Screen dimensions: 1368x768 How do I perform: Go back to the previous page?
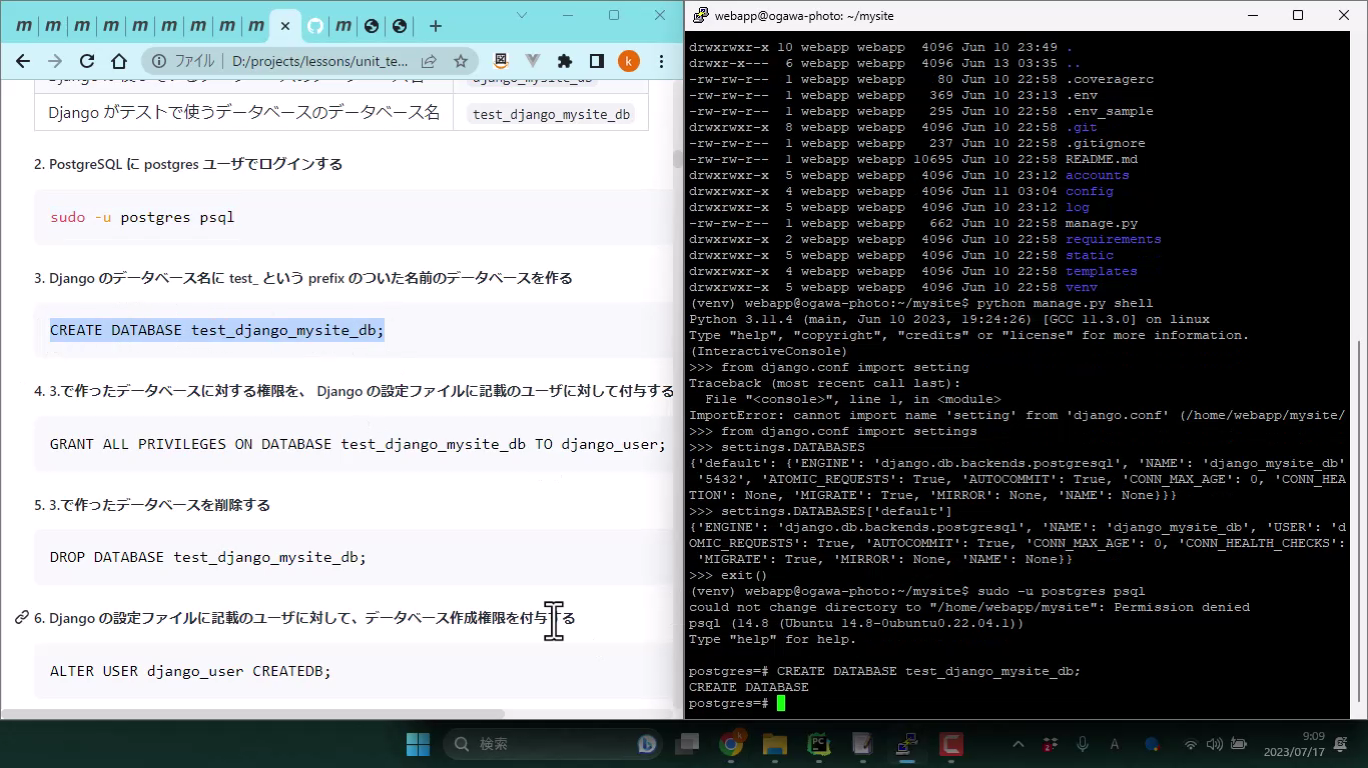23,61
